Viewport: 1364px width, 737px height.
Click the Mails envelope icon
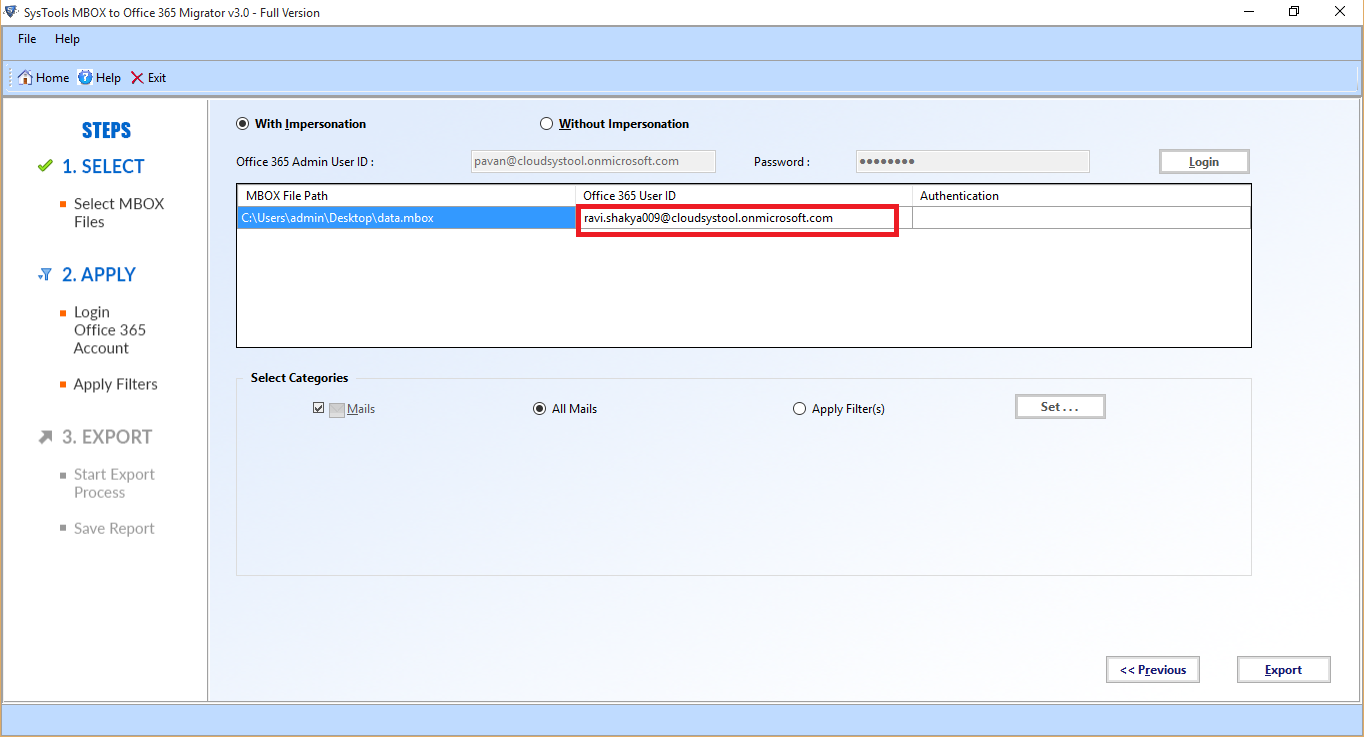click(337, 409)
